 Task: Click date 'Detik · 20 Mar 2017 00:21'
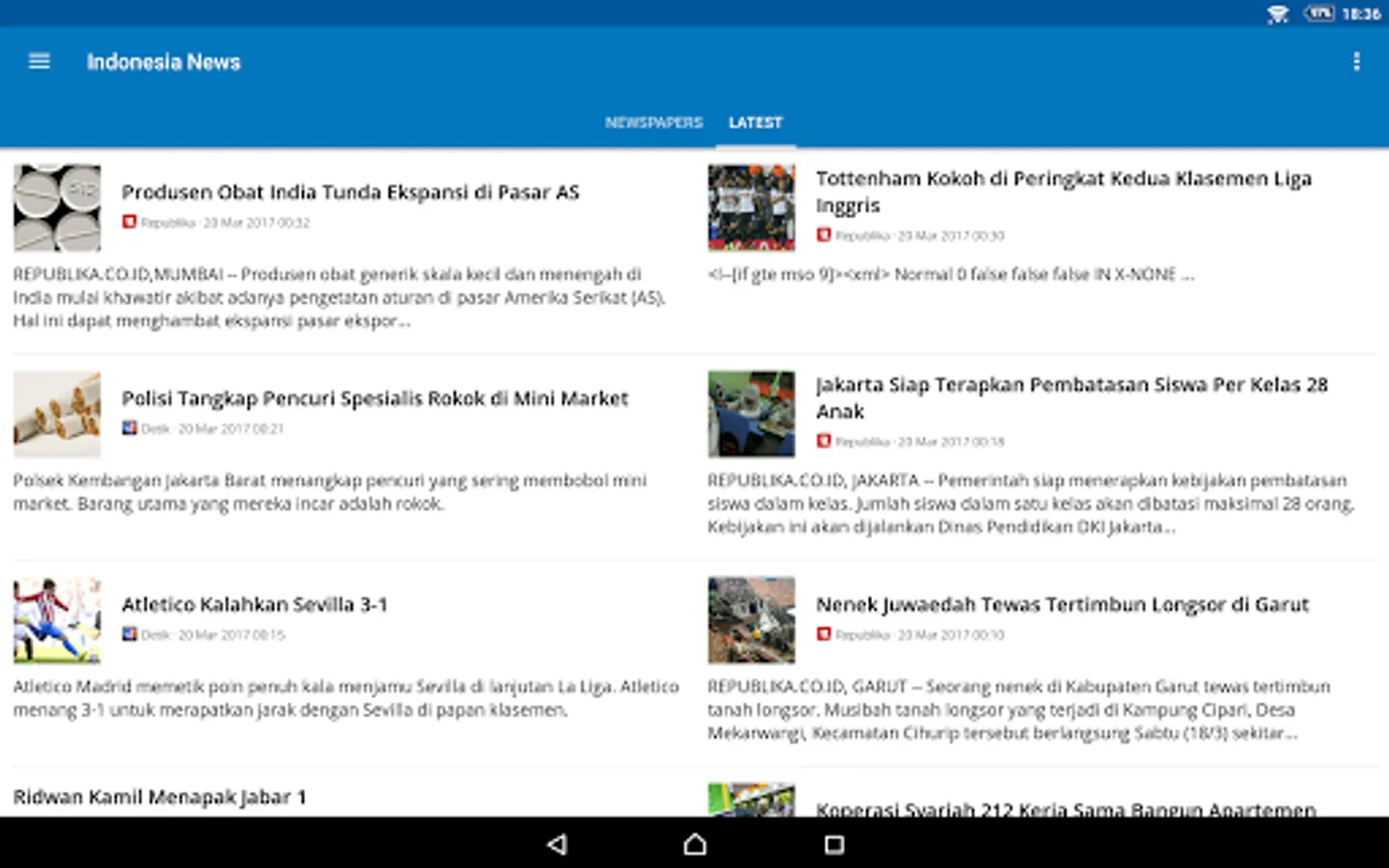point(212,429)
